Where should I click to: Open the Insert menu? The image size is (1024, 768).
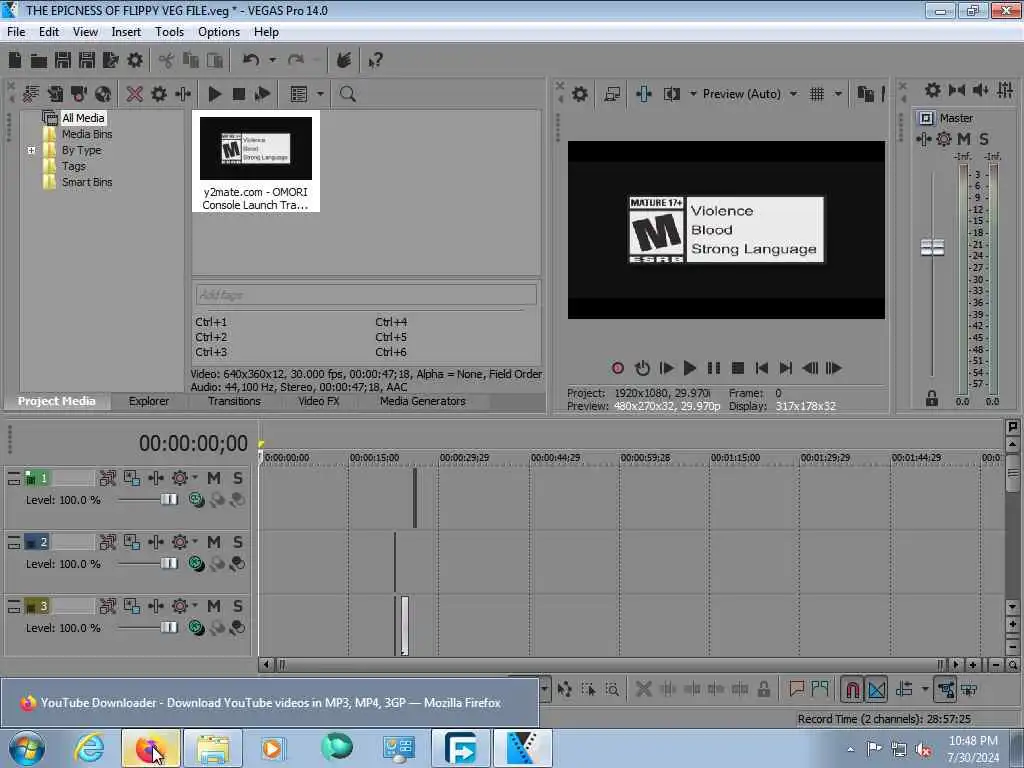pos(126,32)
